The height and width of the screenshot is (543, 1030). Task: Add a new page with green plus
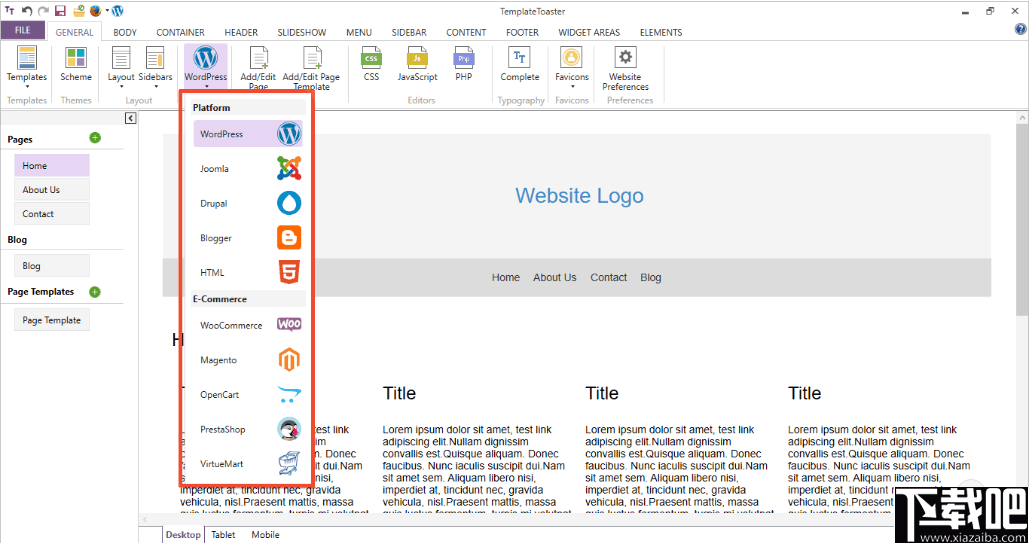coord(95,138)
